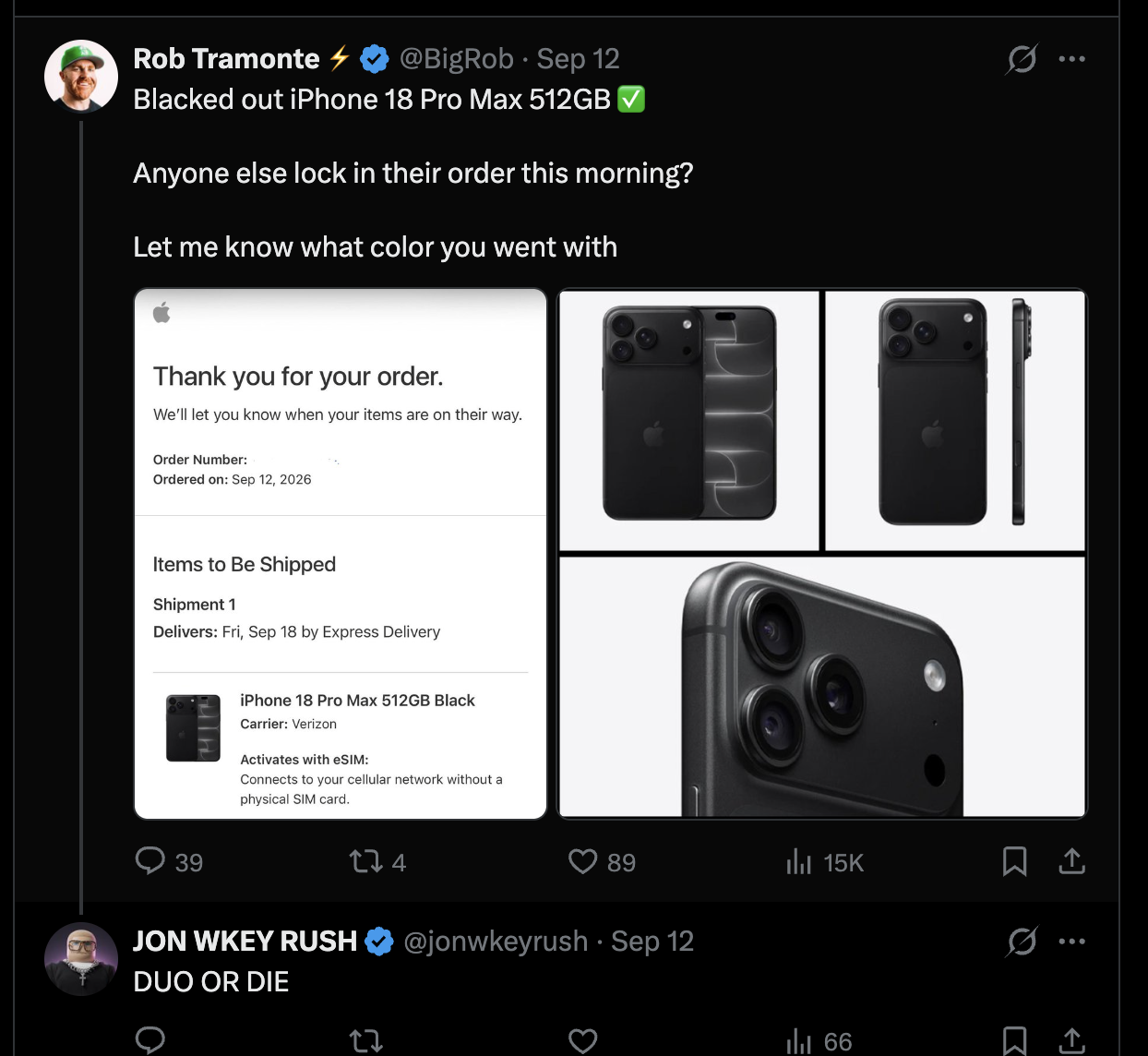Open JON WKEY RUSH's avatar

click(x=81, y=958)
